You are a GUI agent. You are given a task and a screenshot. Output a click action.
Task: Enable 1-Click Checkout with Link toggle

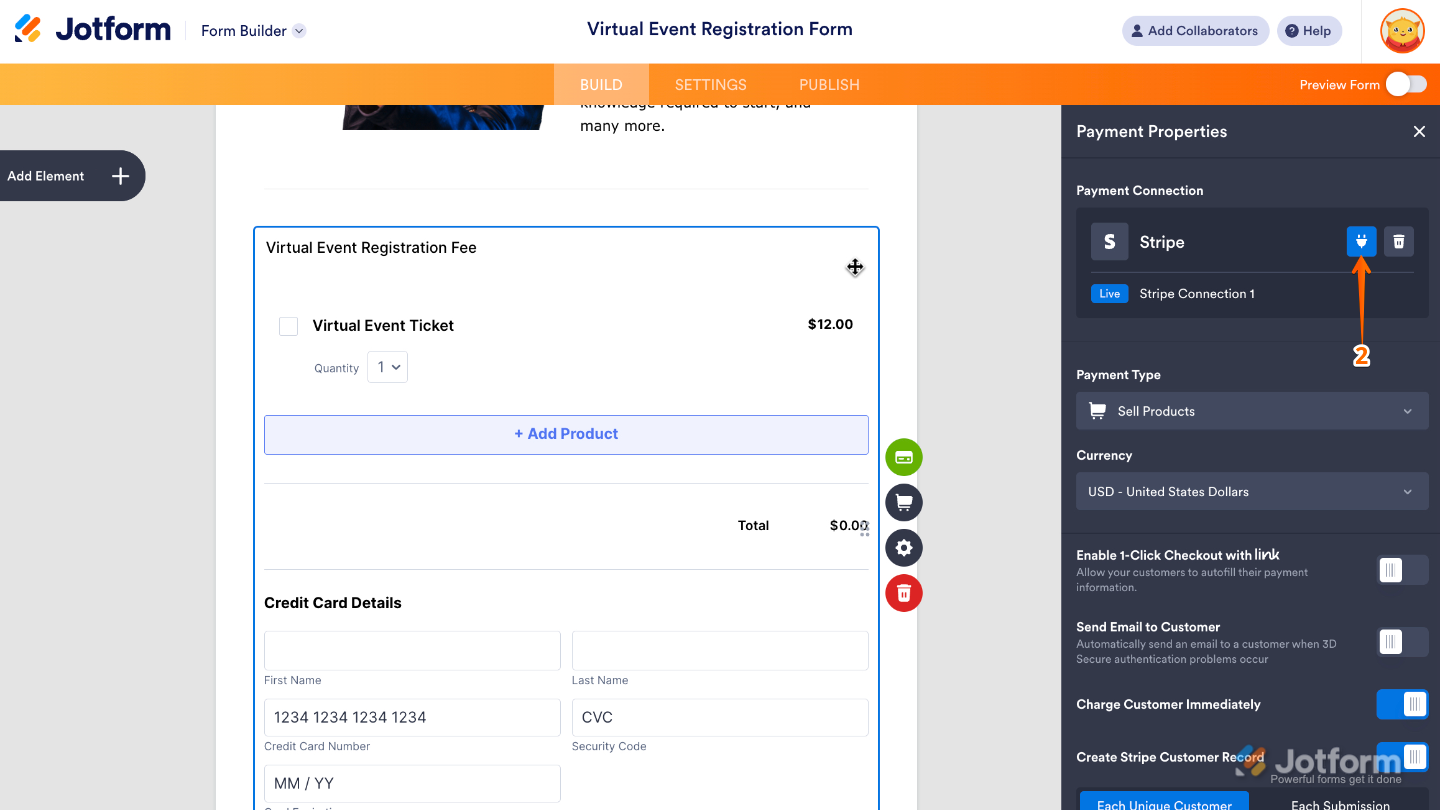pyautogui.click(x=1402, y=570)
